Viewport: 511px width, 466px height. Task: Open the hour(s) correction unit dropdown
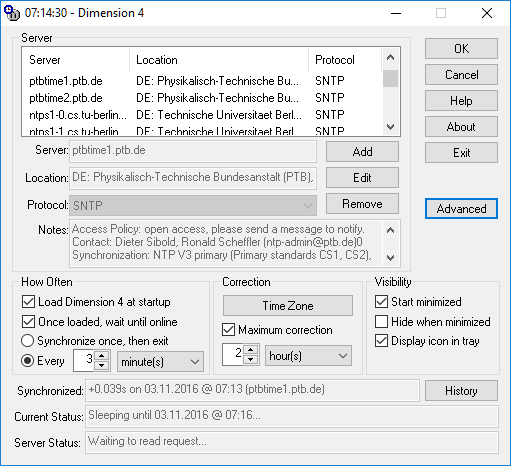(308, 356)
